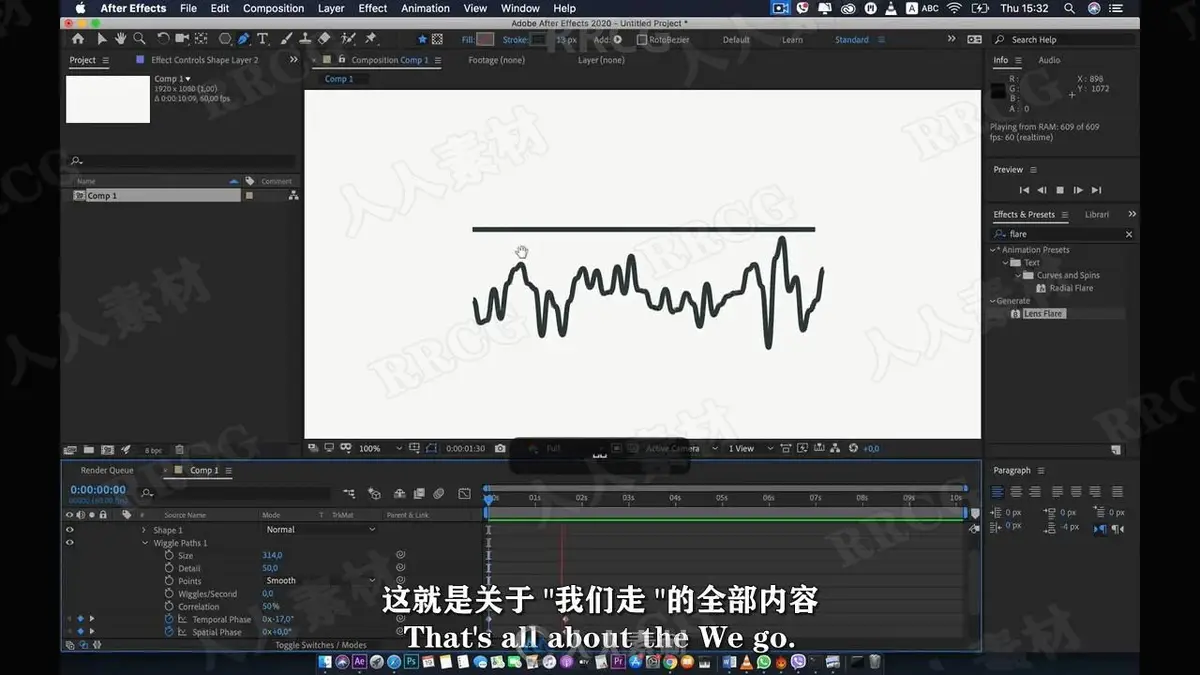The image size is (1200, 675).
Task: Click the Draft 3D icon in timeline
Action: (374, 493)
